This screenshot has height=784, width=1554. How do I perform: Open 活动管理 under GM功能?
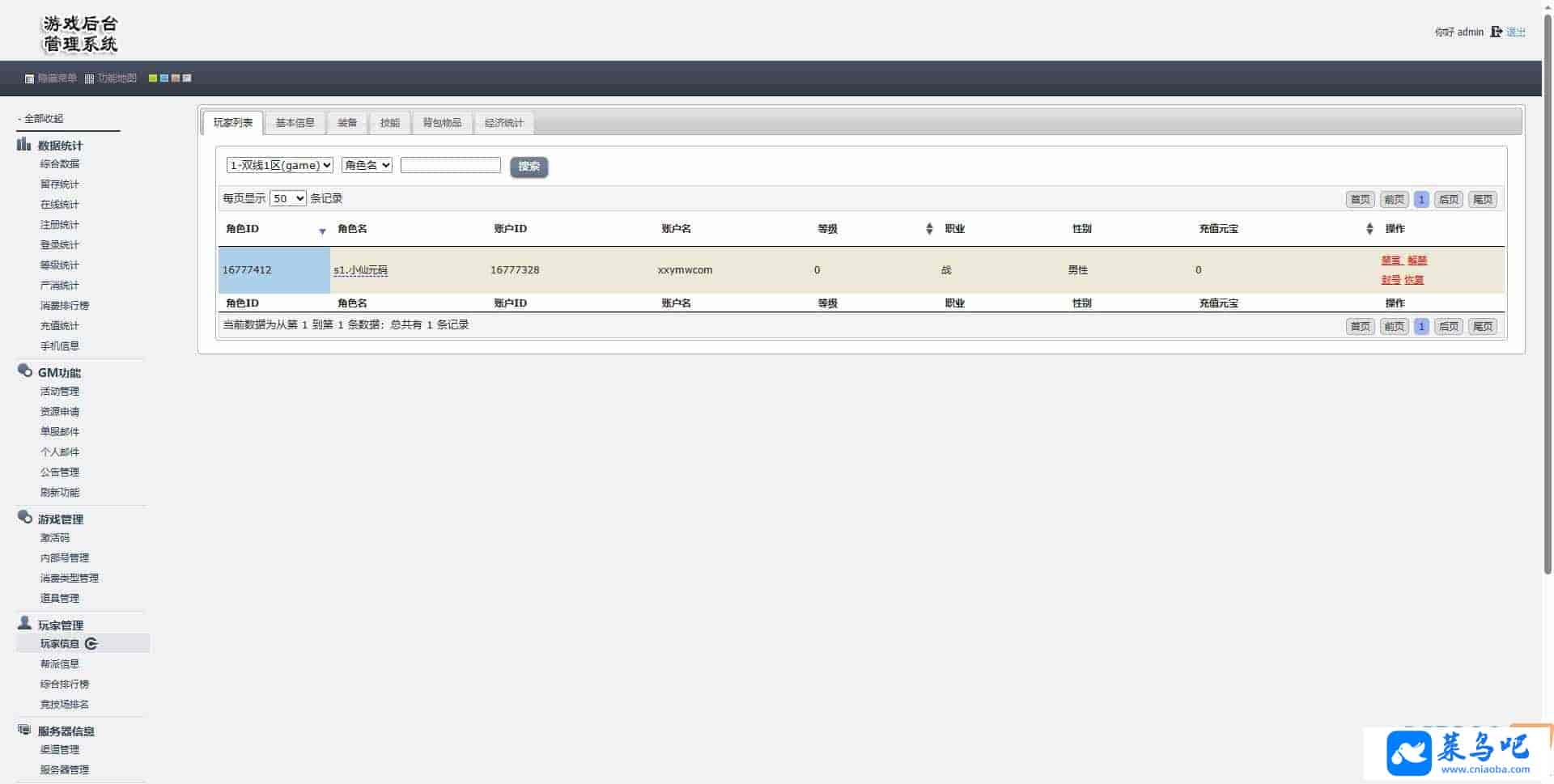pyautogui.click(x=60, y=392)
